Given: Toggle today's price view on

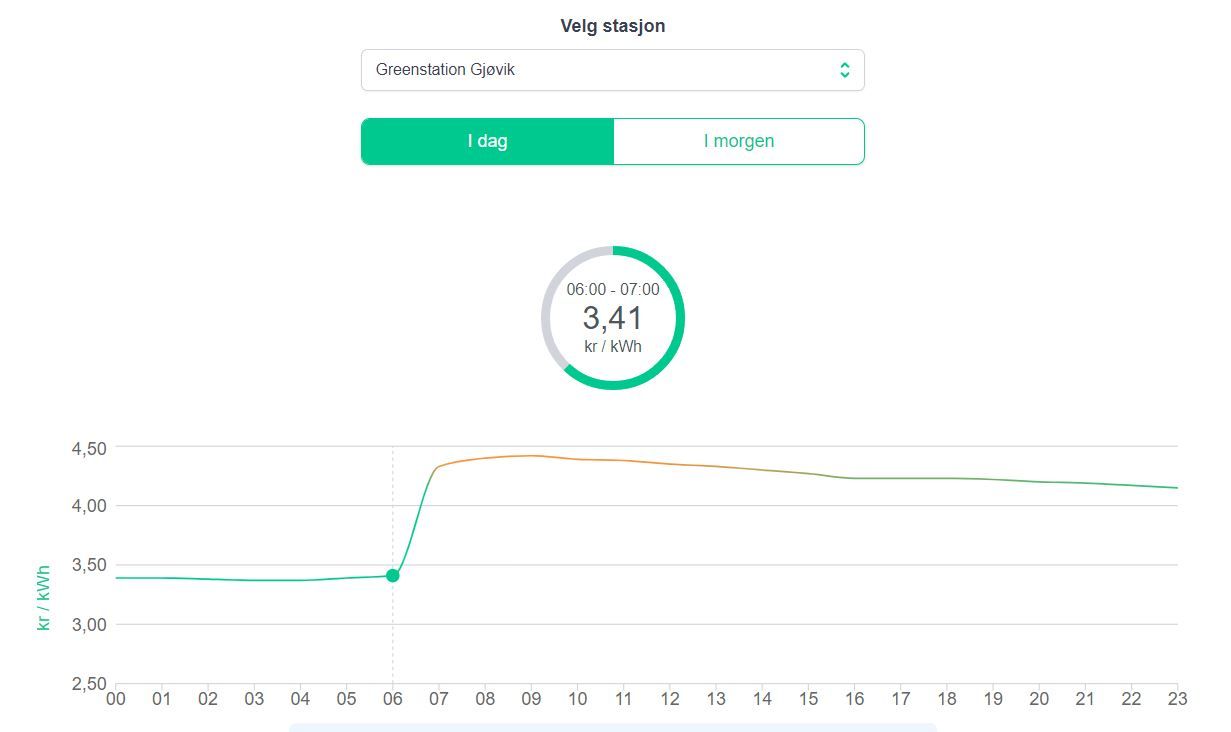Looking at the screenshot, I should [x=487, y=141].
